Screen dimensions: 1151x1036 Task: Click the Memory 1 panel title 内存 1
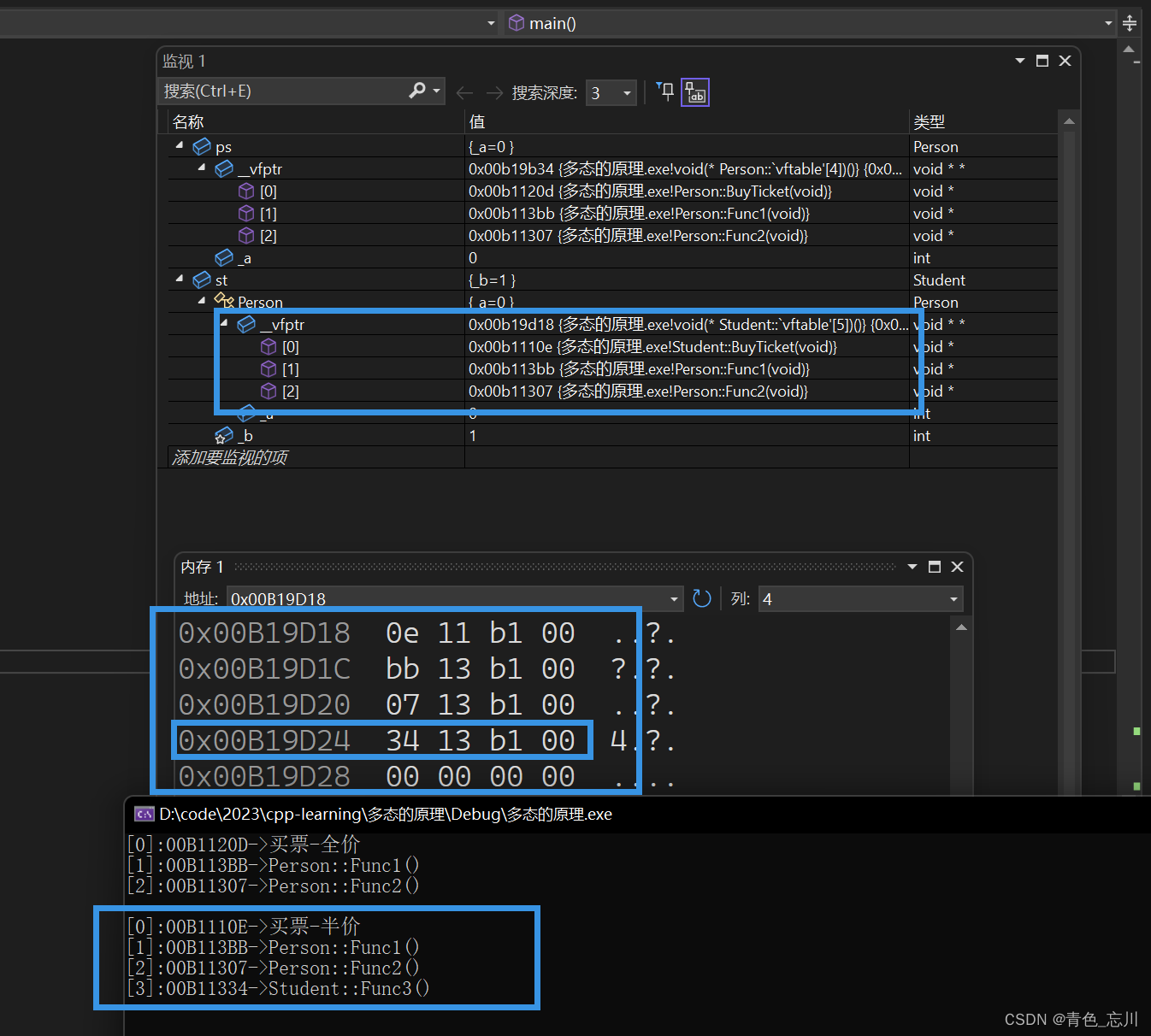click(x=203, y=567)
